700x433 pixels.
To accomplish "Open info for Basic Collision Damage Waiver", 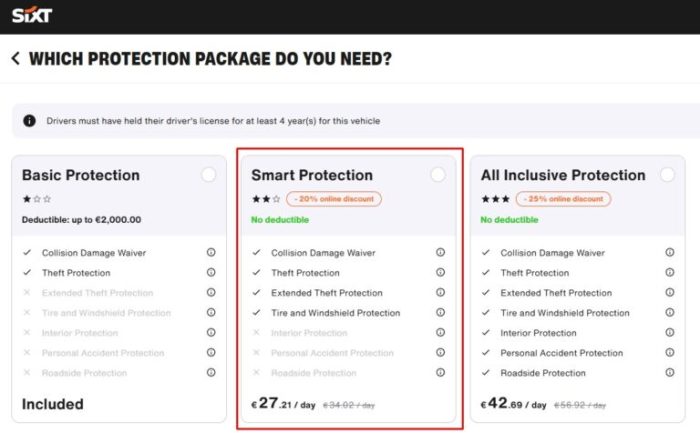I will (211, 253).
